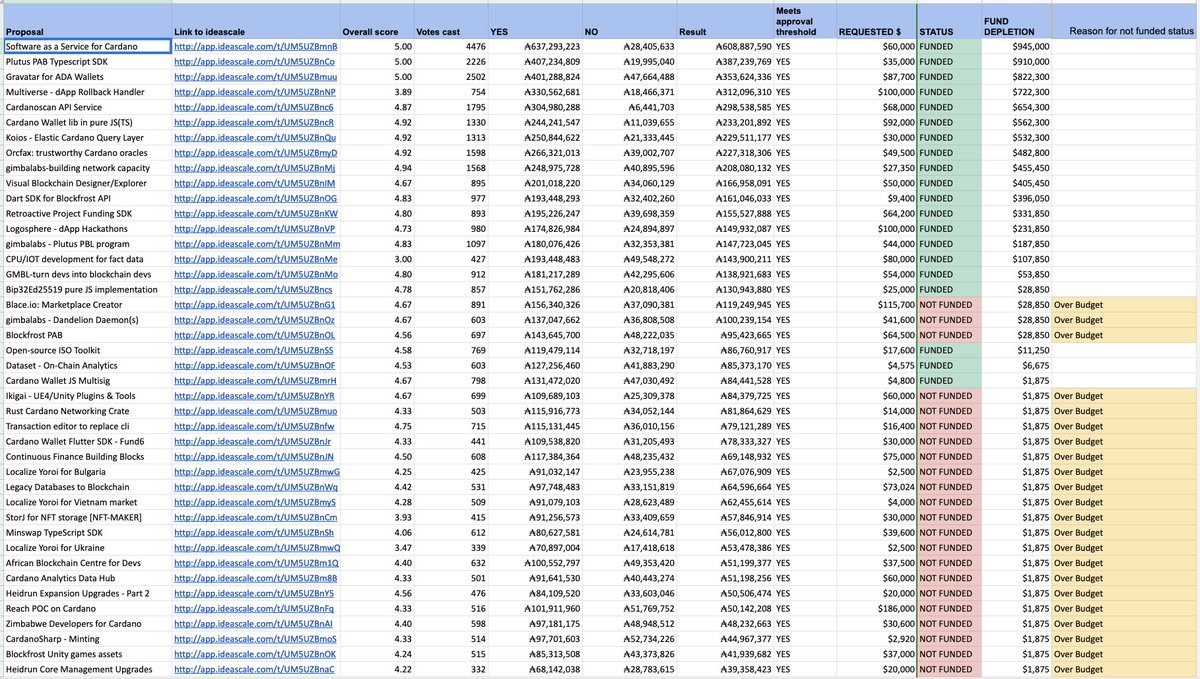Select the REQUESTED $ column header

(x=875, y=21)
